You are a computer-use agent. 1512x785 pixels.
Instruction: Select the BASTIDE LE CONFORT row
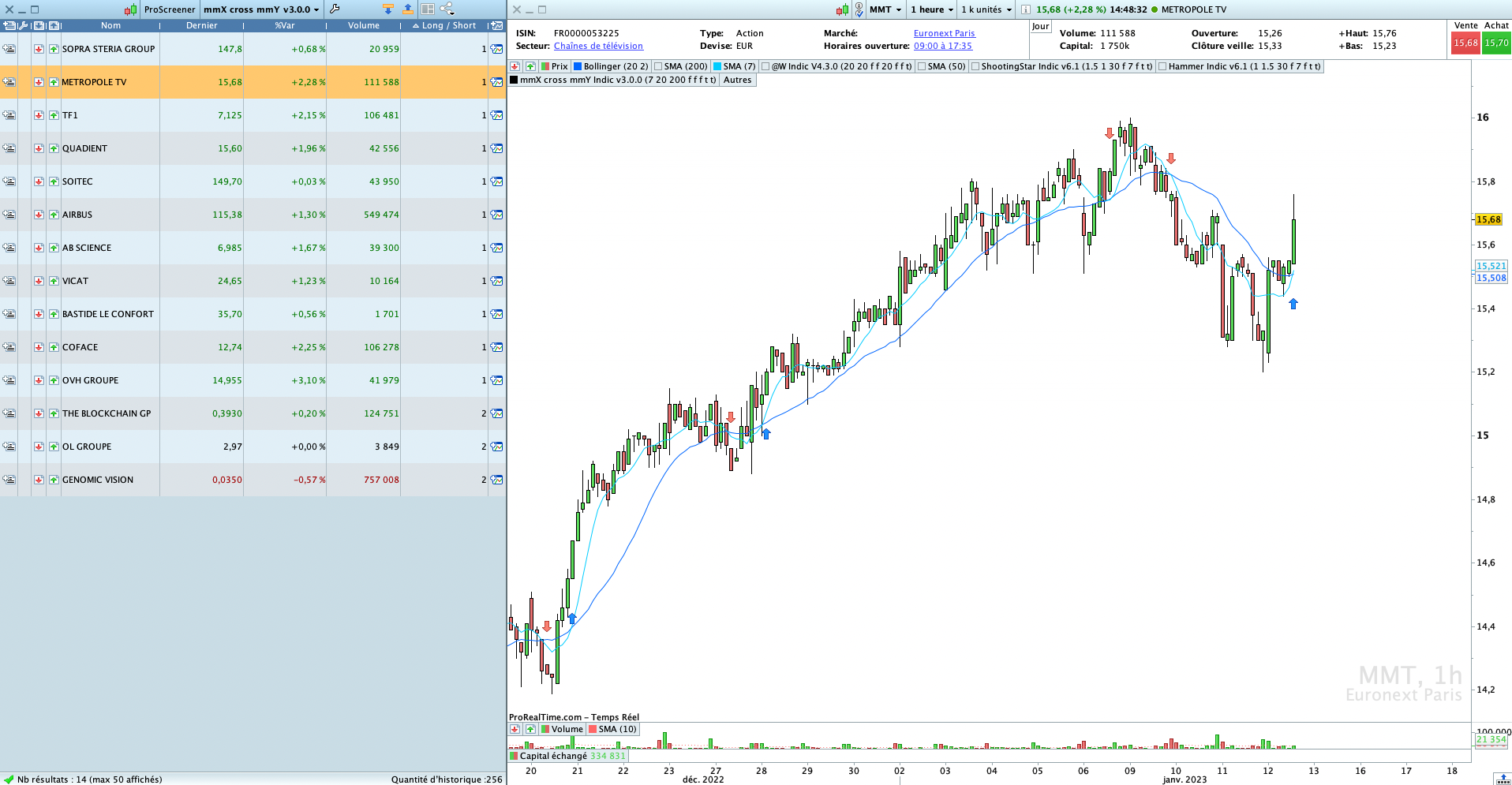tap(253, 314)
